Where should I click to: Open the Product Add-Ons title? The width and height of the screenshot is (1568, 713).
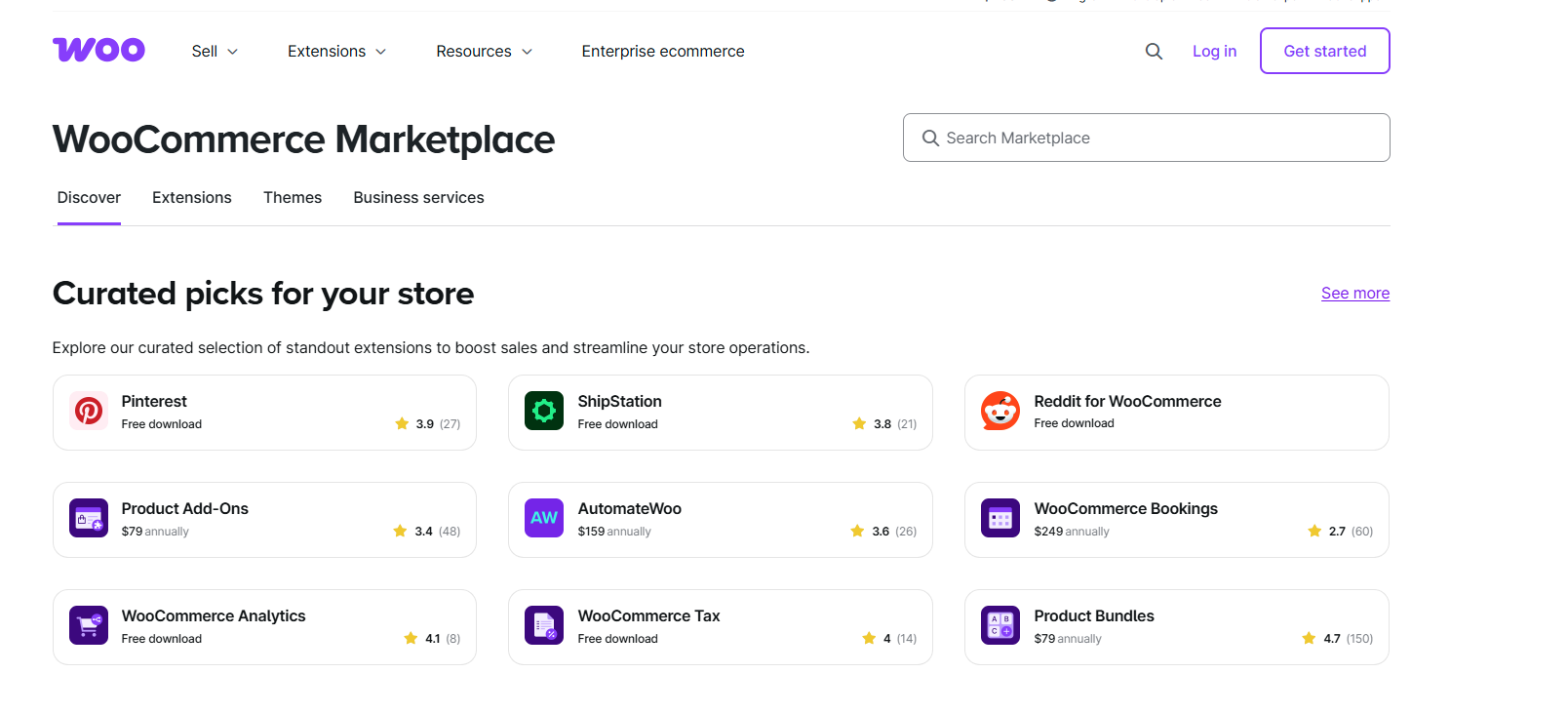tap(185, 508)
